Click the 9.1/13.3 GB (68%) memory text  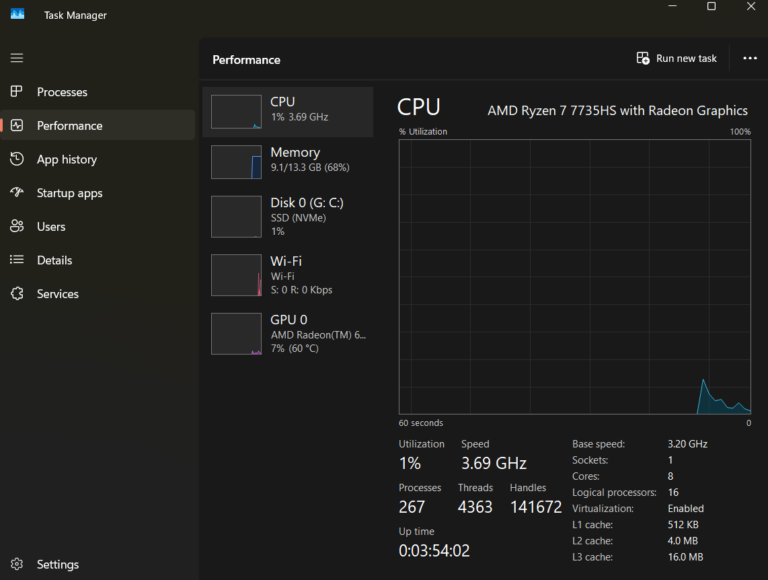coord(310,168)
